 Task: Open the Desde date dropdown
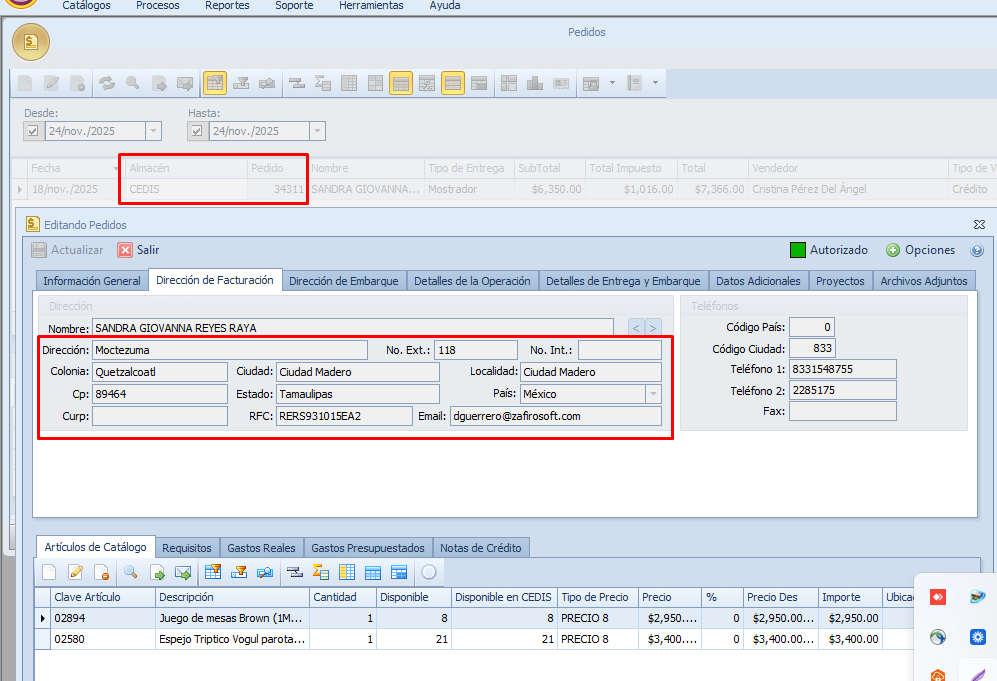(153, 131)
